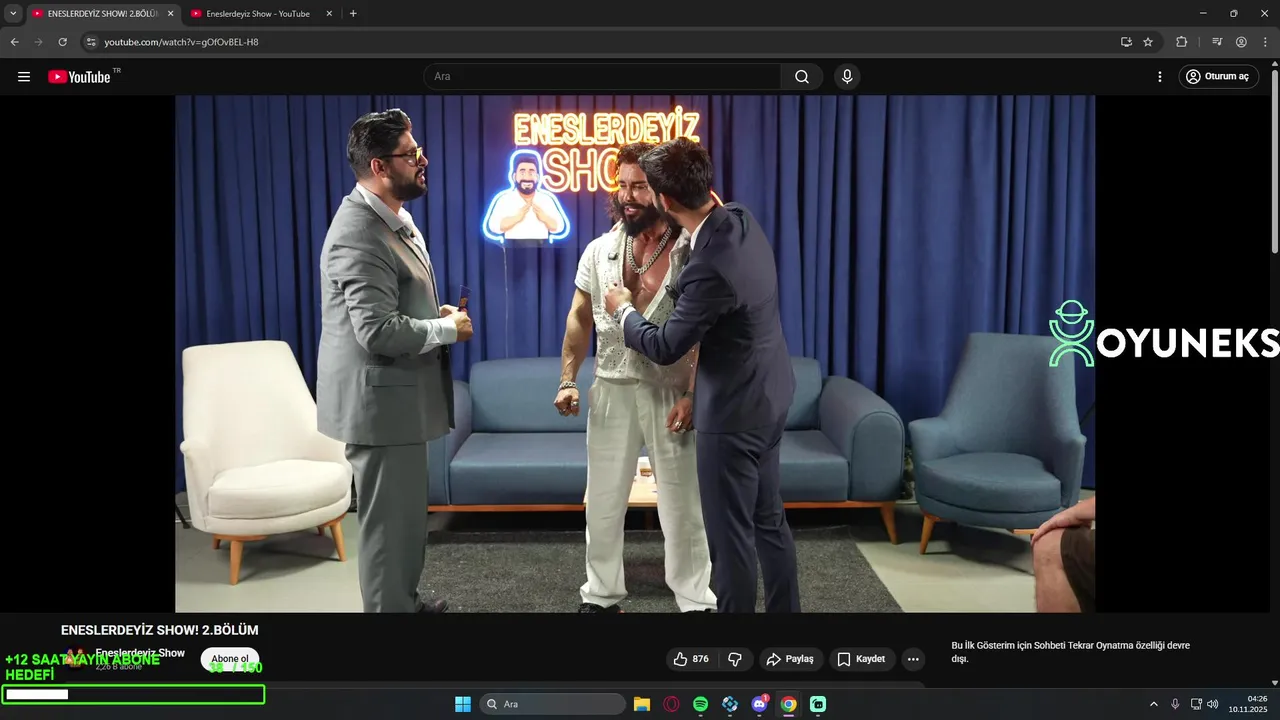Click the YouTube search magnifier button
The width and height of the screenshot is (1280, 720).
point(802,77)
